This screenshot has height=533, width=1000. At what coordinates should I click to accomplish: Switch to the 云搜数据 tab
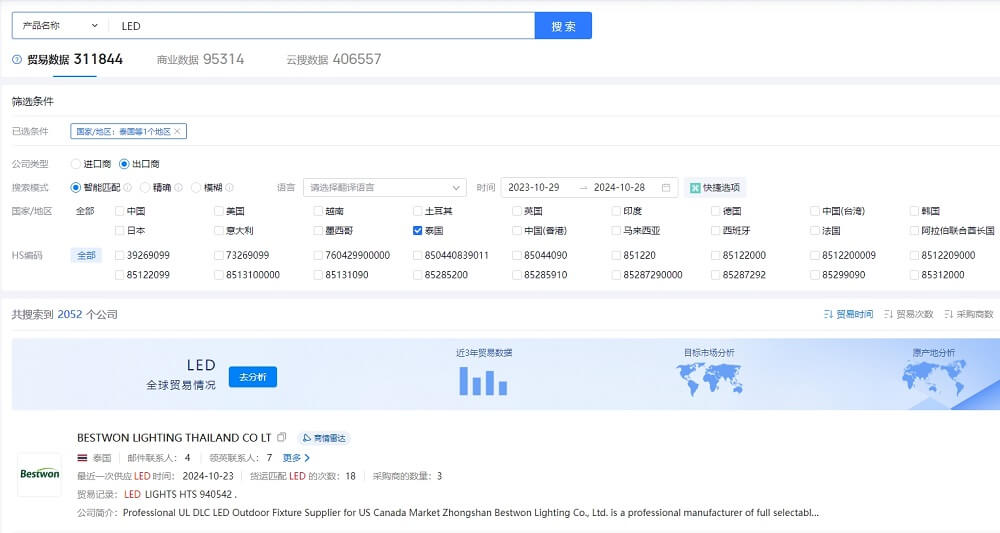tap(334, 59)
